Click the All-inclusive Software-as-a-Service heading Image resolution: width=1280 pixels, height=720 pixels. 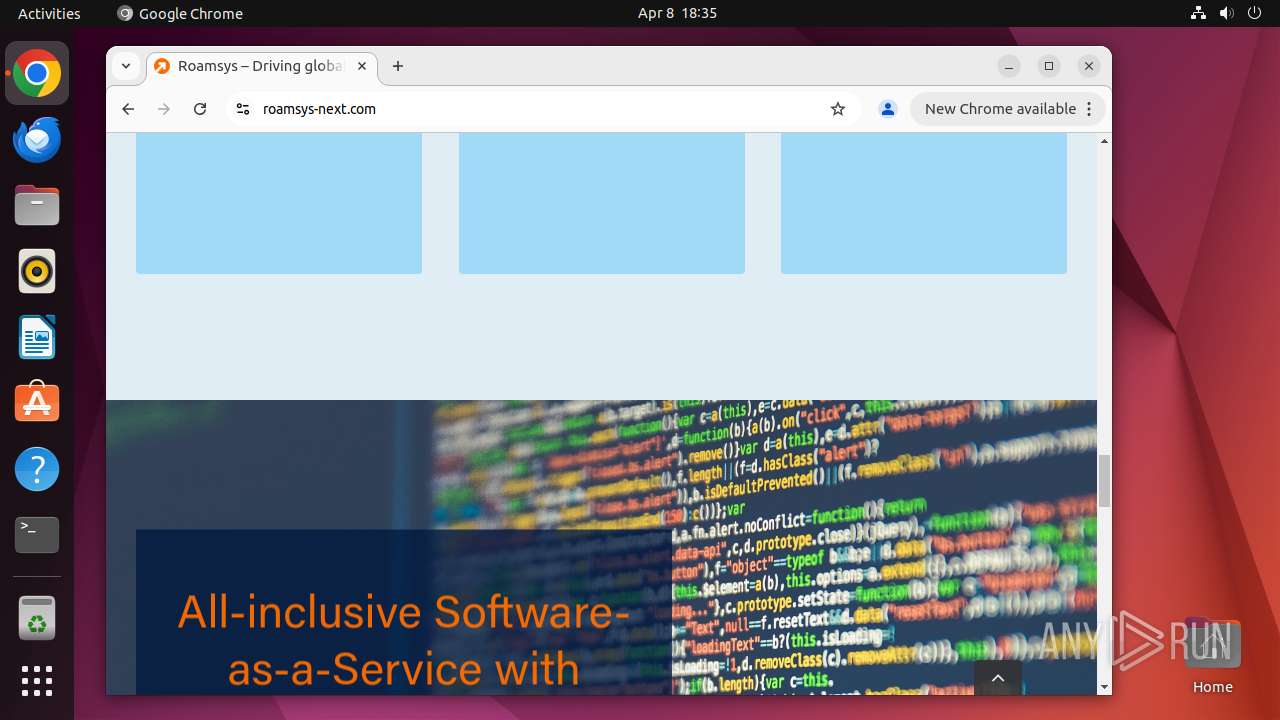pyautogui.click(x=403, y=640)
